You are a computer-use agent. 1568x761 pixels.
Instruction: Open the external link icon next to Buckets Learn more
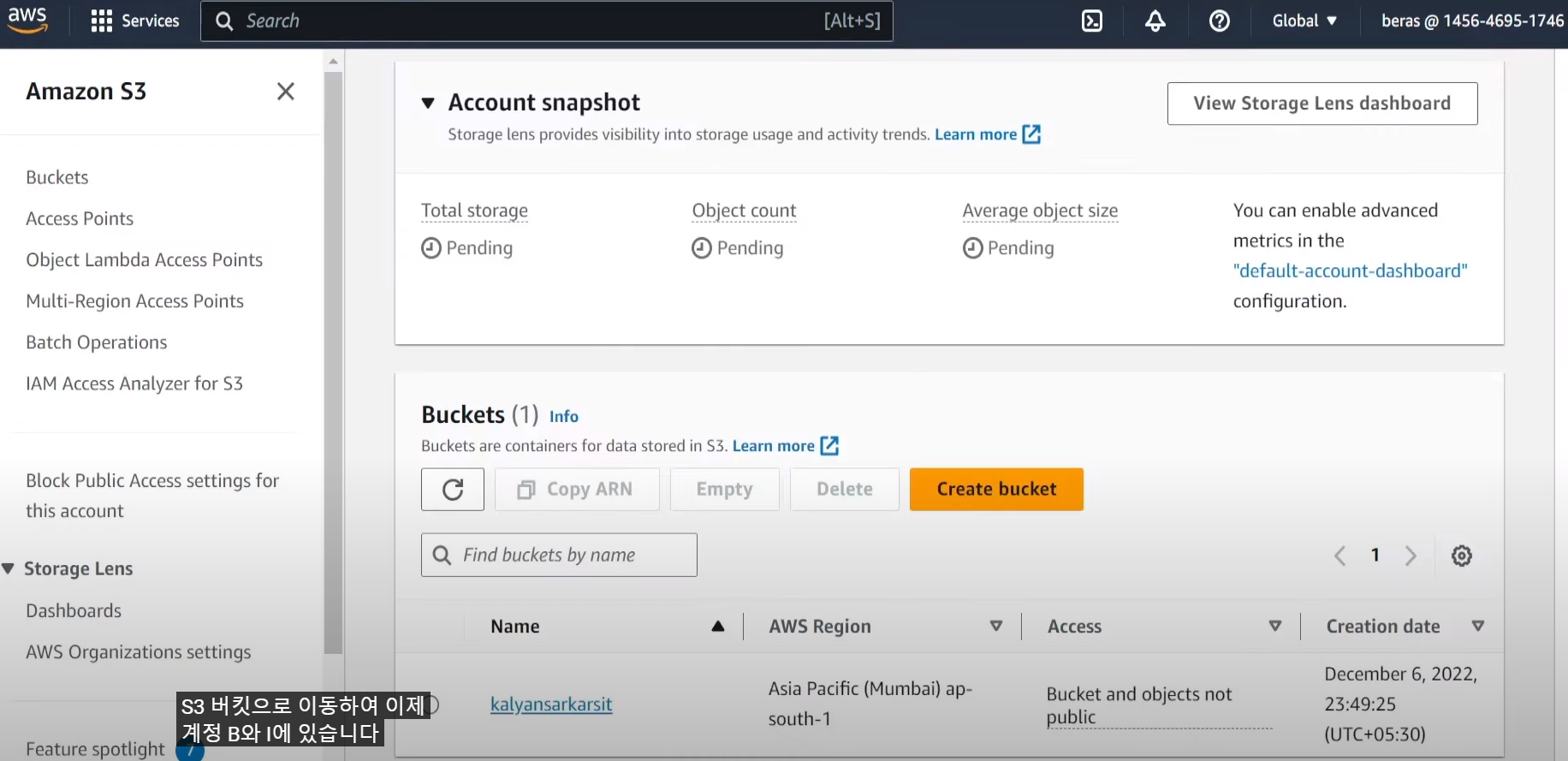pos(829,446)
